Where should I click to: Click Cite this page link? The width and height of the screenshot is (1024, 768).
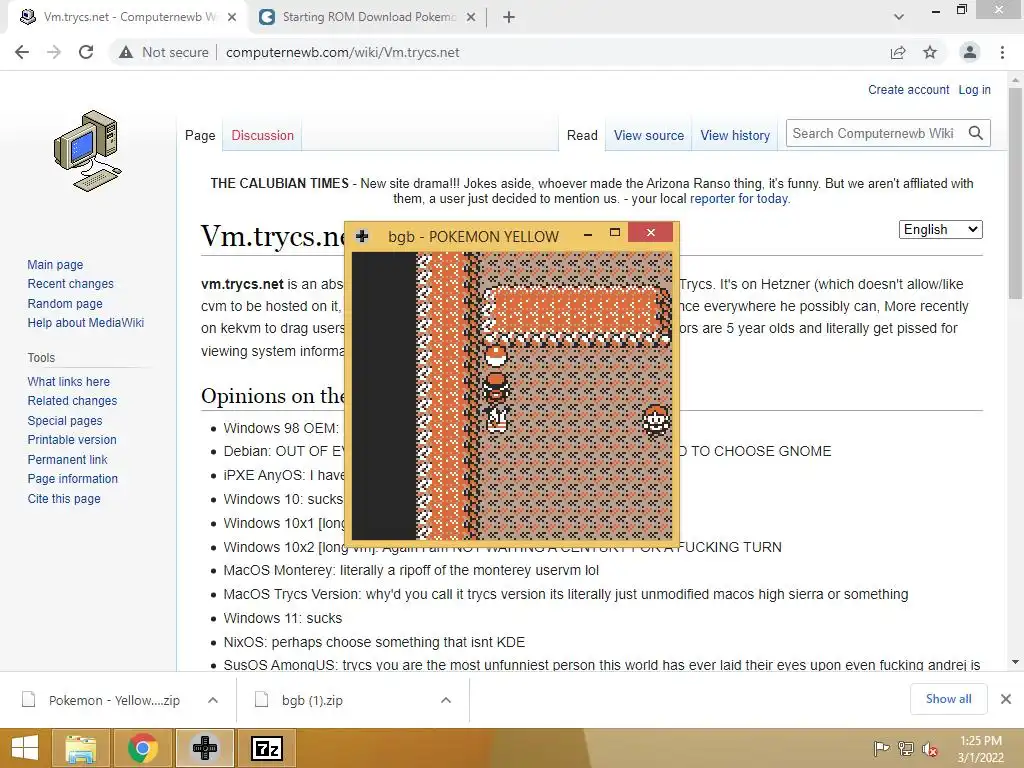[x=64, y=498]
